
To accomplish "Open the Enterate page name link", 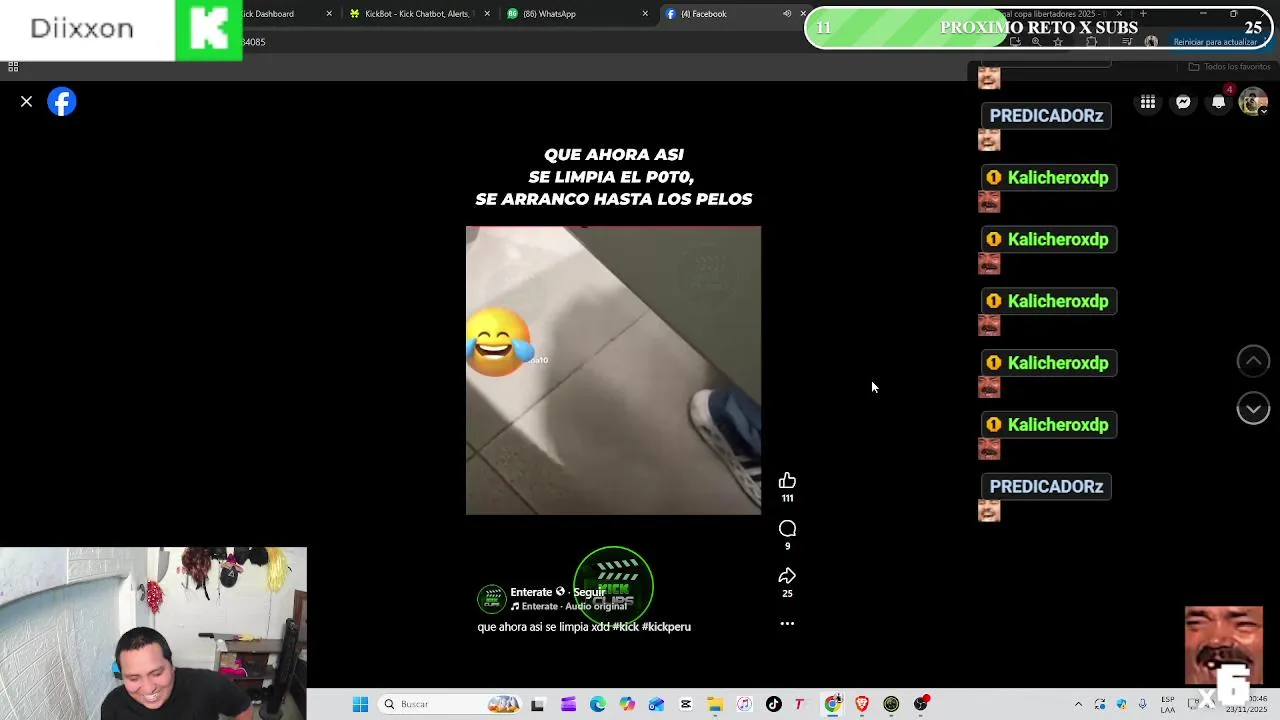I will click(531, 592).
